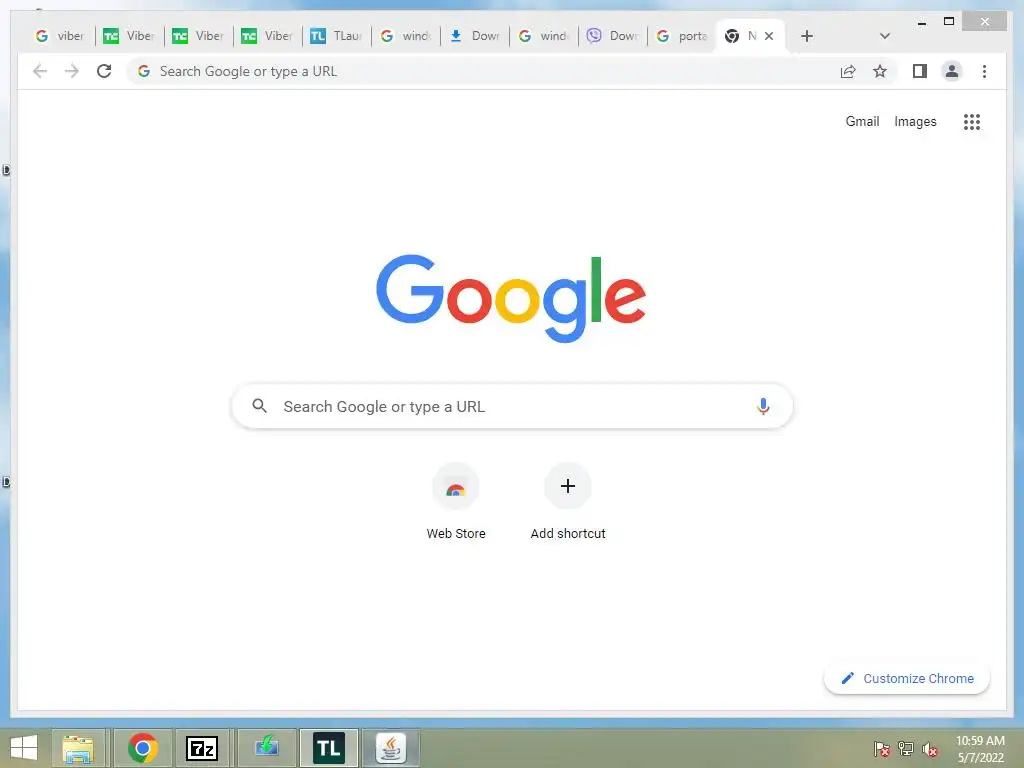Open the Java taskbar icon

(x=391, y=748)
